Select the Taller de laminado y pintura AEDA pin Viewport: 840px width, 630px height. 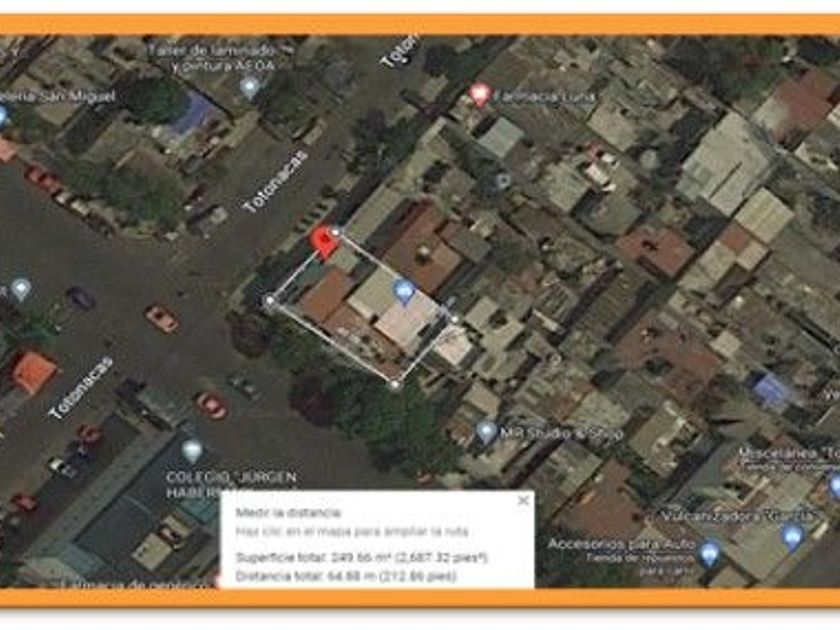(250, 87)
